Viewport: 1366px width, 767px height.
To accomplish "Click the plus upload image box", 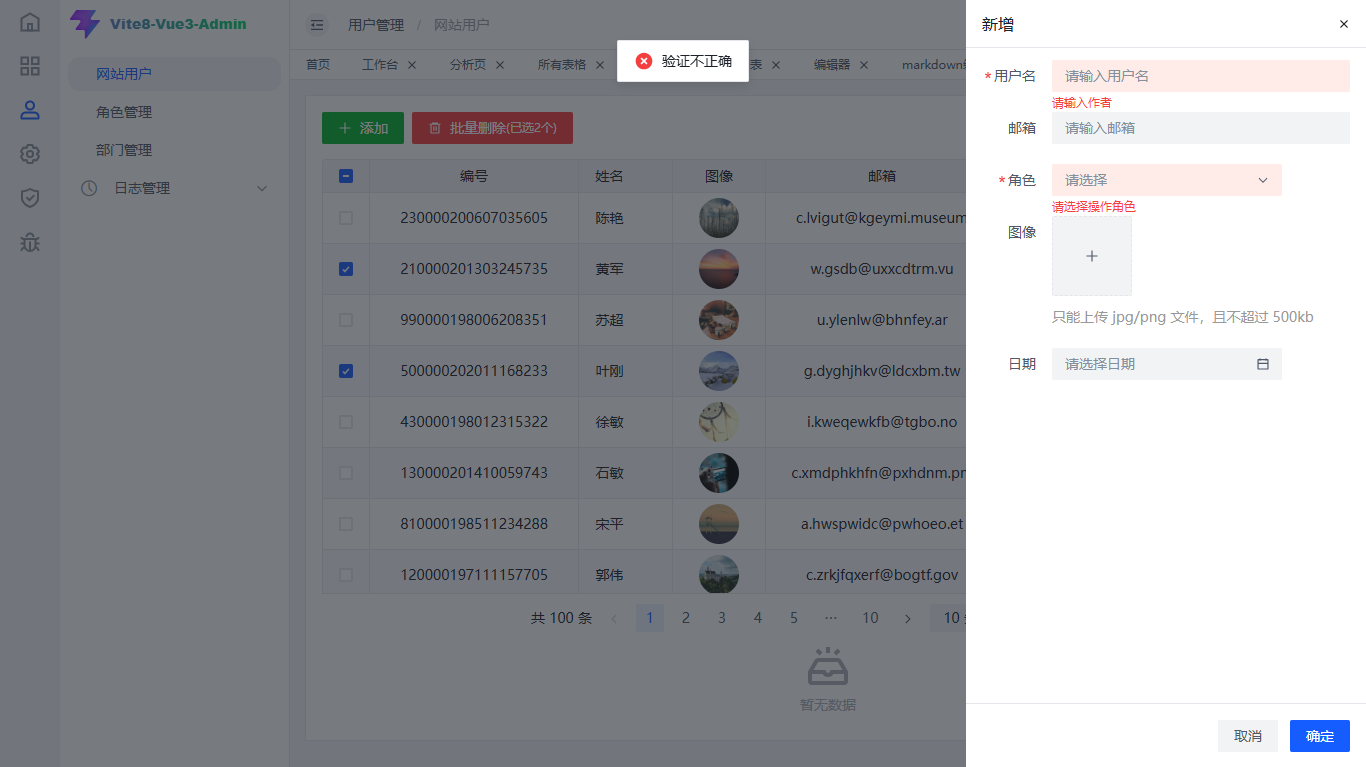I will pyautogui.click(x=1092, y=256).
